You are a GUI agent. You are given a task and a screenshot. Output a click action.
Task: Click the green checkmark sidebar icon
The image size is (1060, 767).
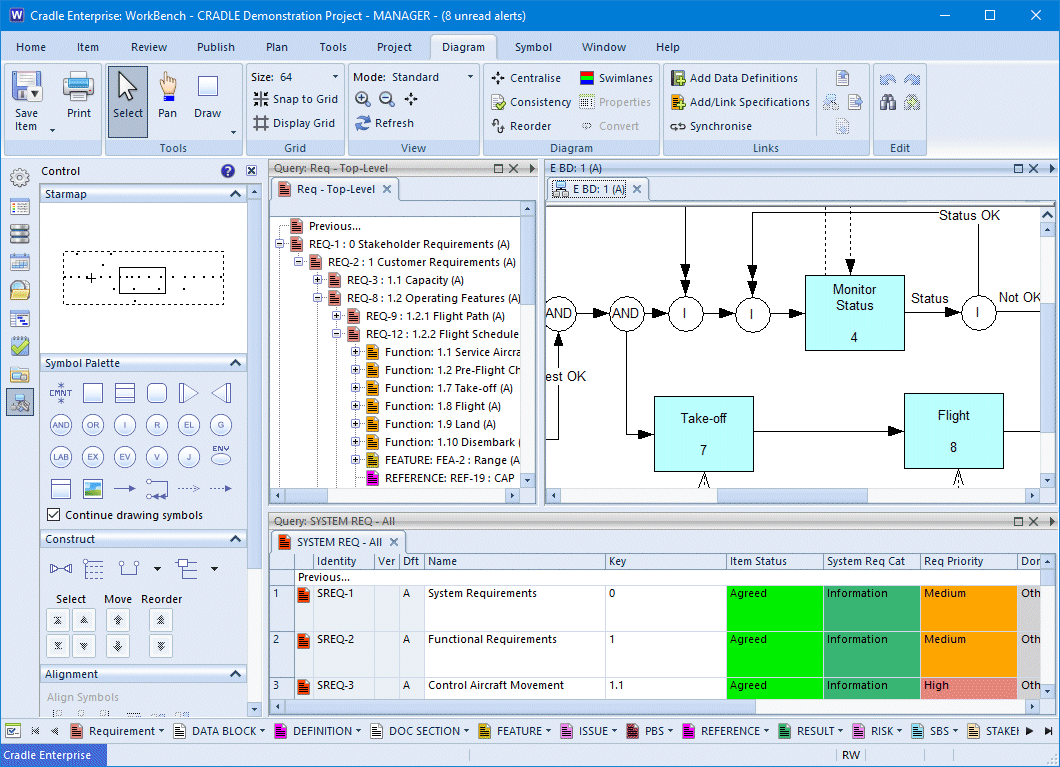pyautogui.click(x=20, y=346)
